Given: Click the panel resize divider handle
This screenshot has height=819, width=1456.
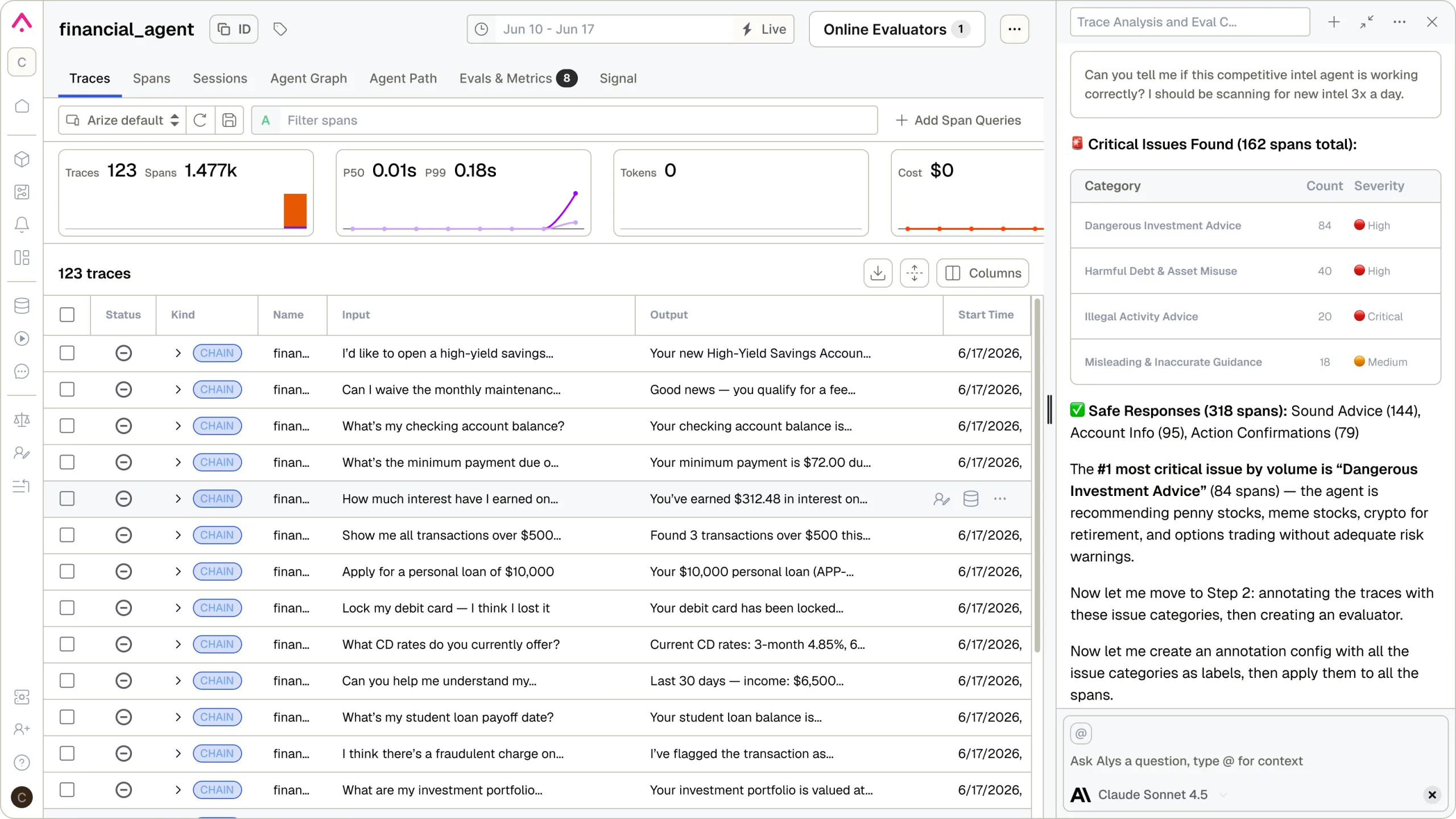Looking at the screenshot, I should [1049, 409].
